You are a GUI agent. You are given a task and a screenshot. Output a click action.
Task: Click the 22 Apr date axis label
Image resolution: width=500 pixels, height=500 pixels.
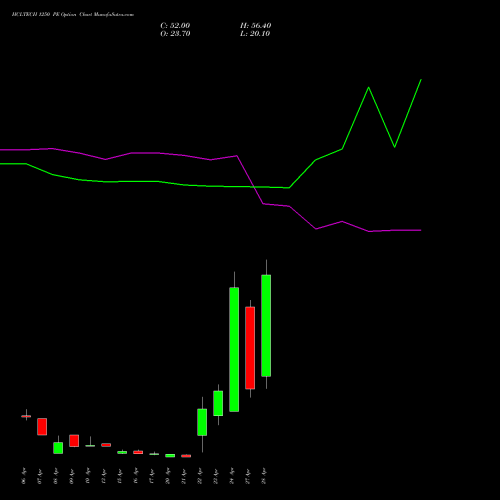coord(200,476)
